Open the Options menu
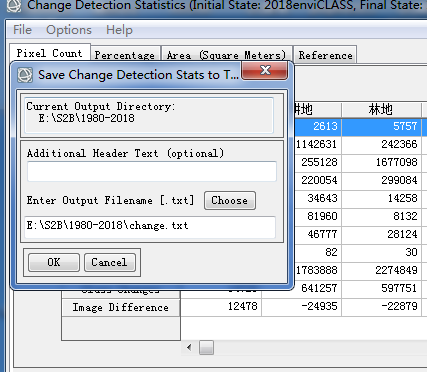Screen dimensions: 427x372 (x=69, y=30)
